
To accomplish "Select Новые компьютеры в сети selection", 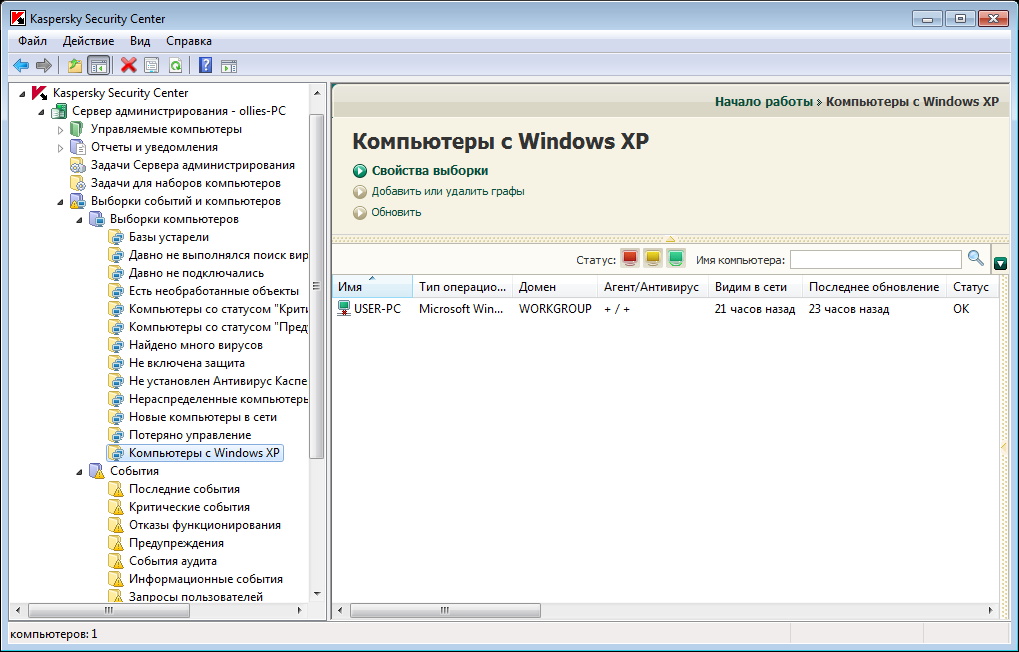I will 203,417.
